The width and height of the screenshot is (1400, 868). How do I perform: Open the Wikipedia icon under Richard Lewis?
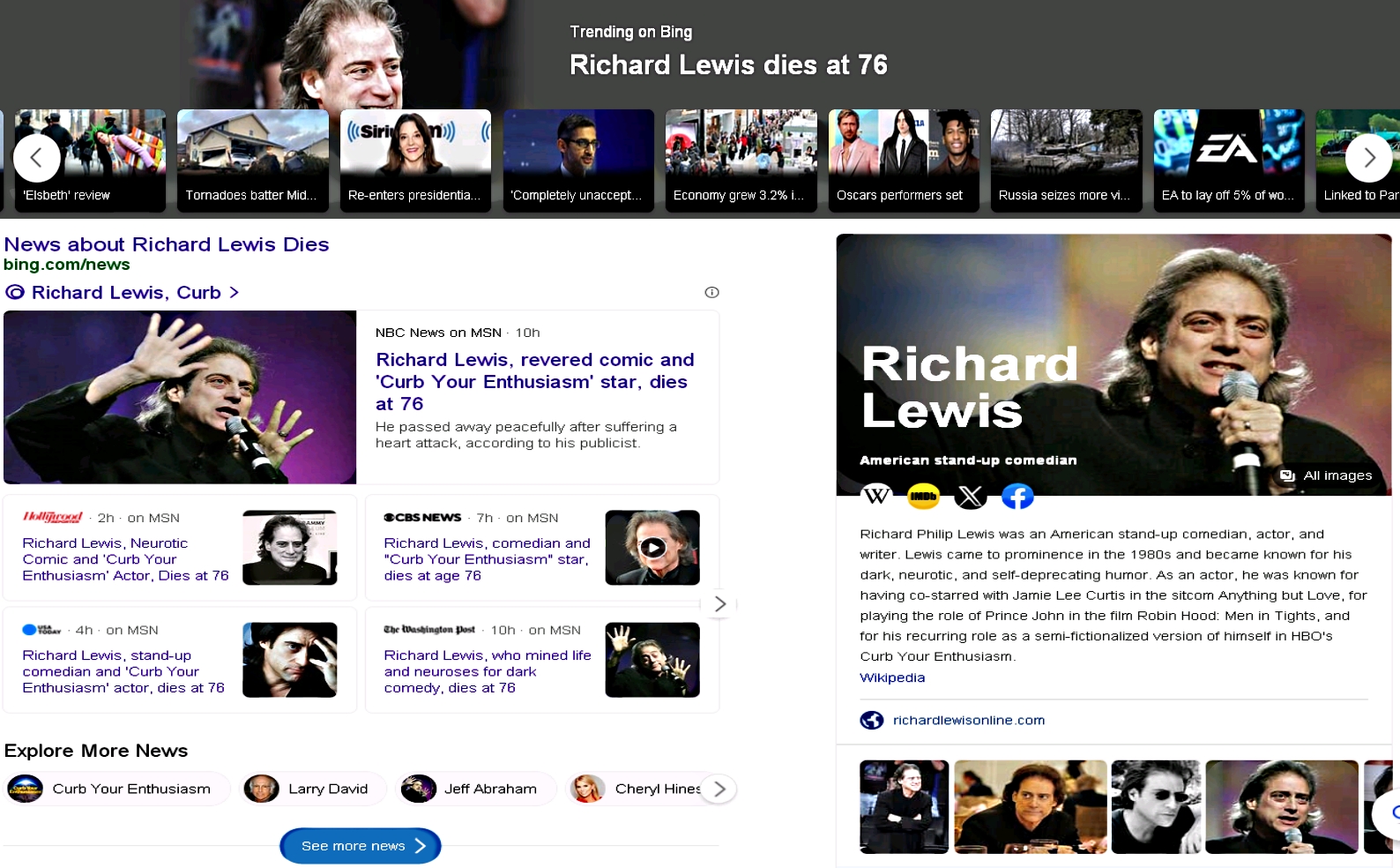coord(876,497)
